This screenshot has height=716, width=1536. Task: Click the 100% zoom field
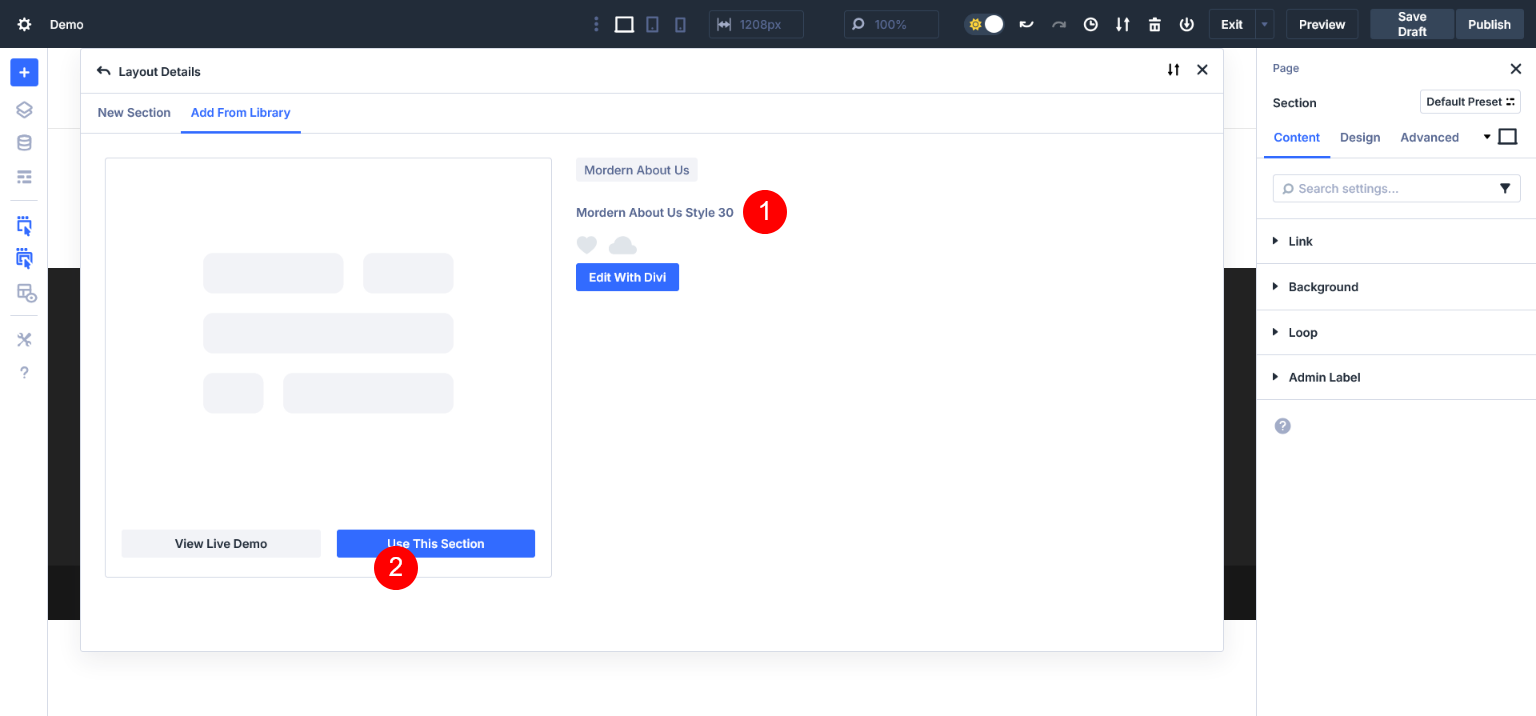tap(891, 24)
